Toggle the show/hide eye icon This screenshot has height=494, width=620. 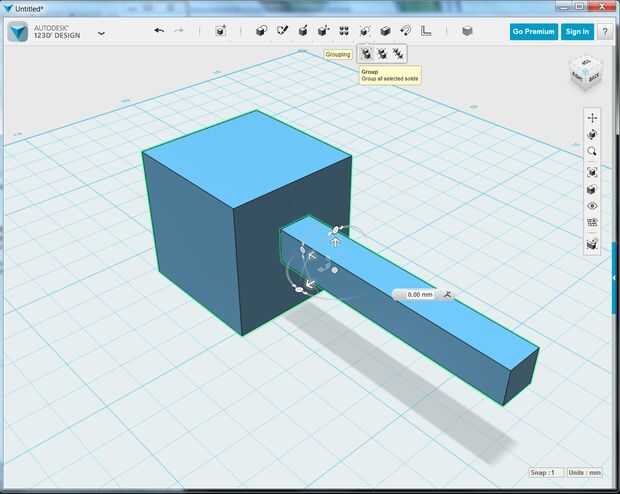click(x=592, y=206)
